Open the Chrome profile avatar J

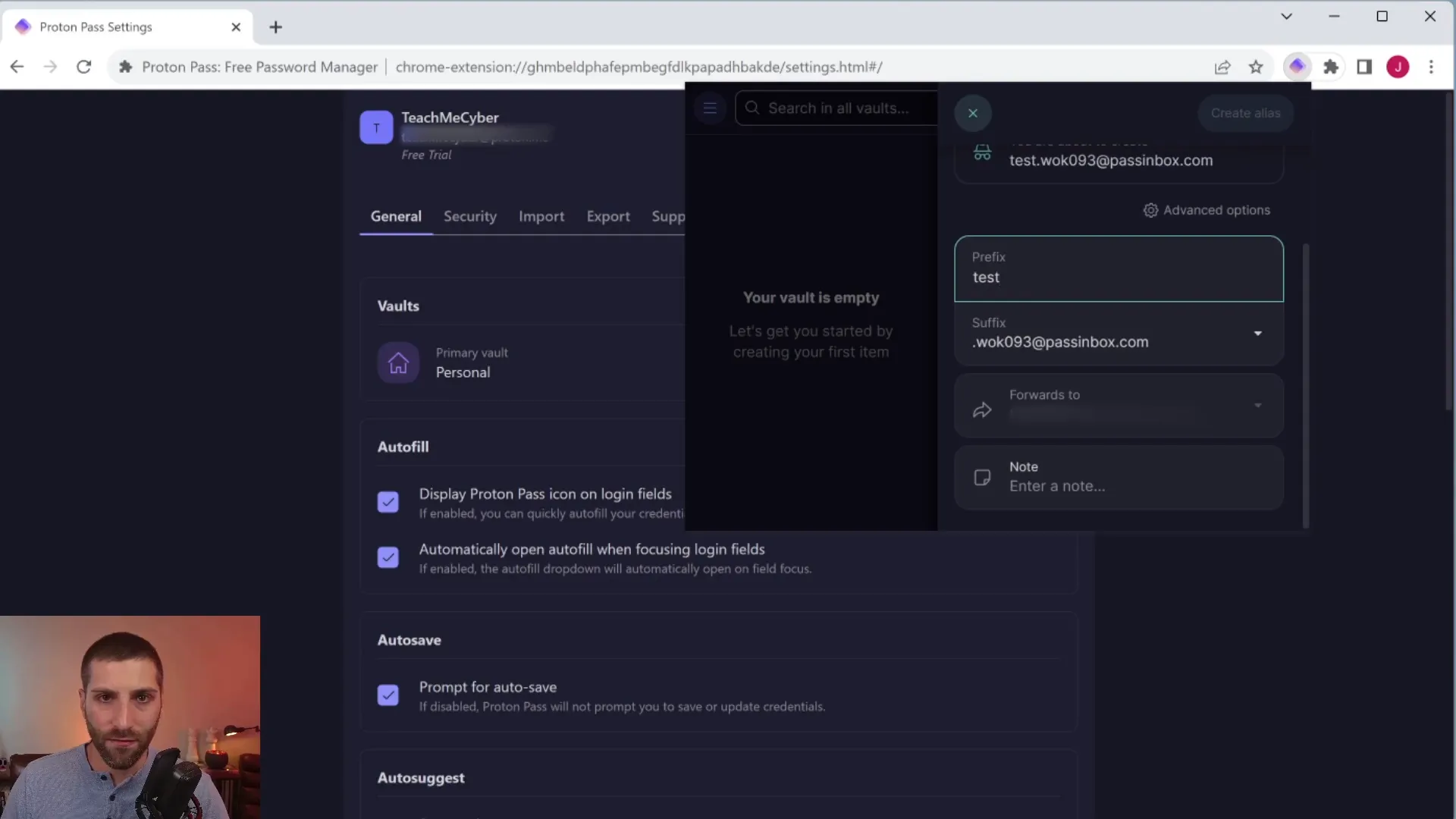pos(1398,67)
